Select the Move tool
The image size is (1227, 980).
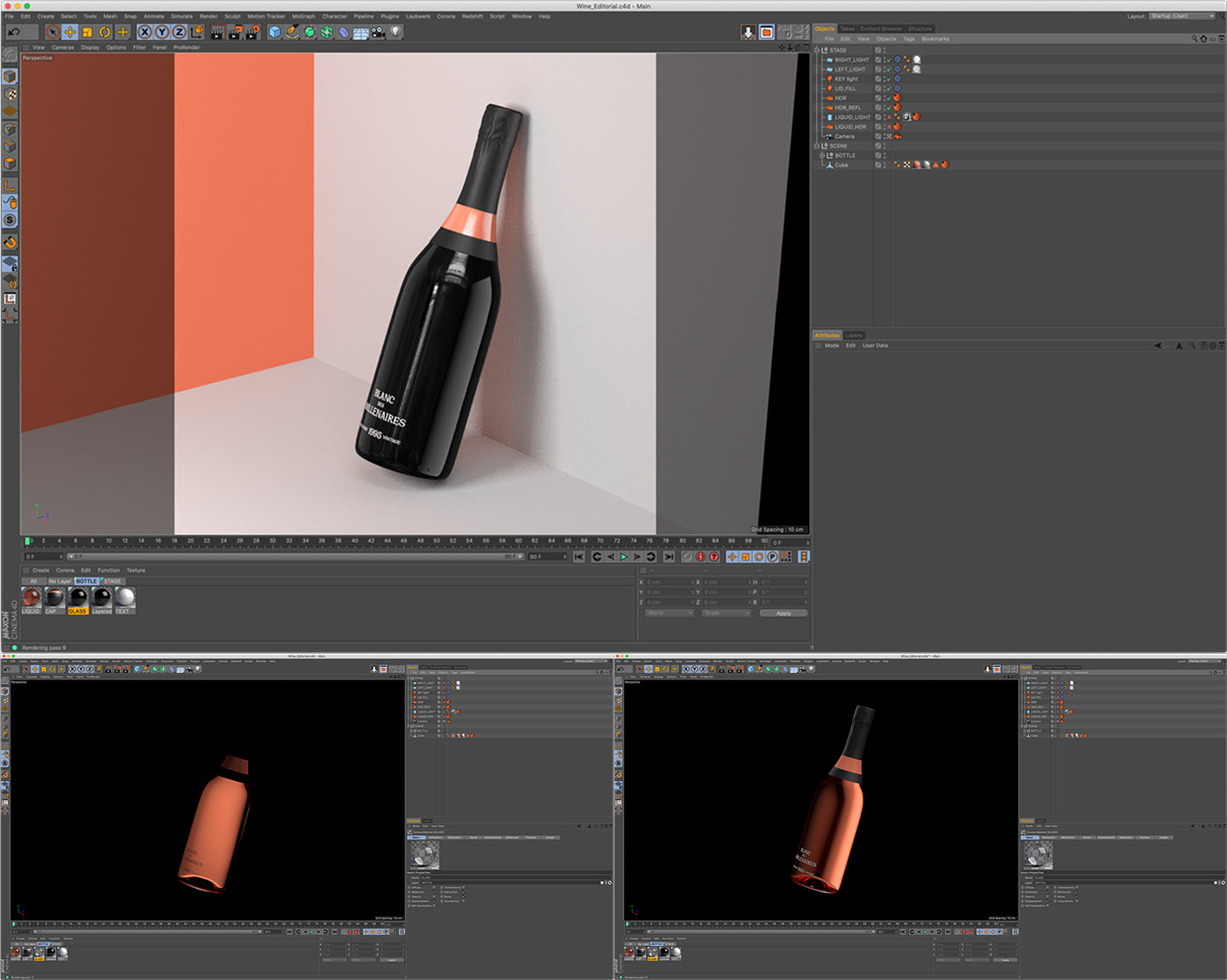(x=69, y=32)
